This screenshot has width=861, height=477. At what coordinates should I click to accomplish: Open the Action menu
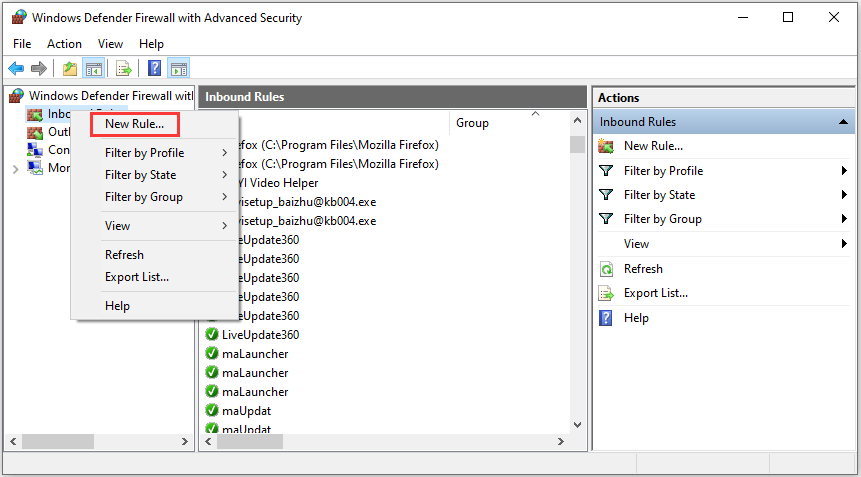point(64,44)
